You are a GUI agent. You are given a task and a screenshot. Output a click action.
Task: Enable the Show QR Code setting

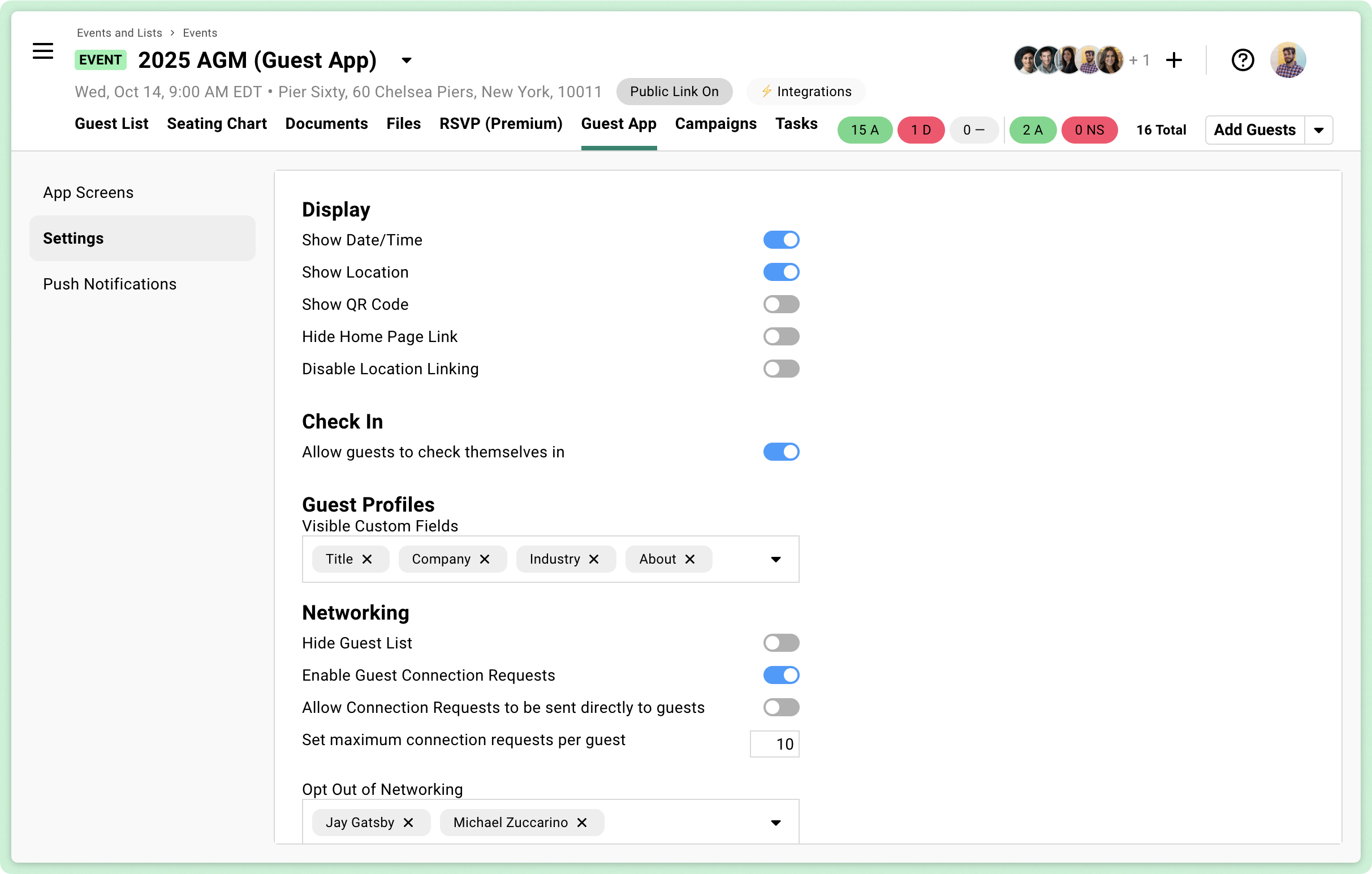click(781, 304)
